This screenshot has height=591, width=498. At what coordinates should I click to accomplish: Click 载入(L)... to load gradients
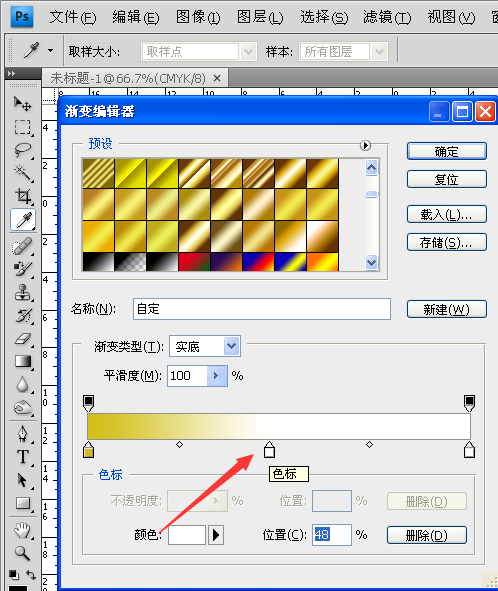tap(447, 214)
